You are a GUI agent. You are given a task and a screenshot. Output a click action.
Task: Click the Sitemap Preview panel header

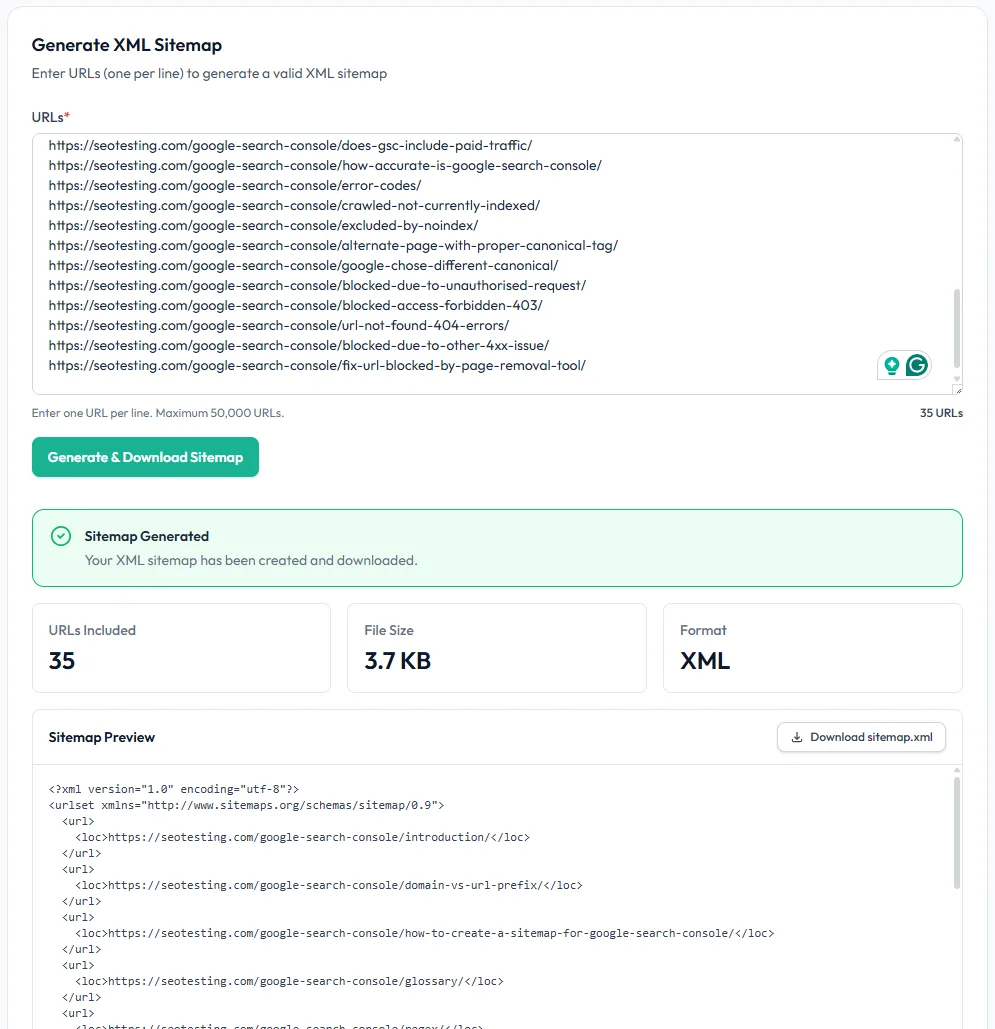(102, 737)
